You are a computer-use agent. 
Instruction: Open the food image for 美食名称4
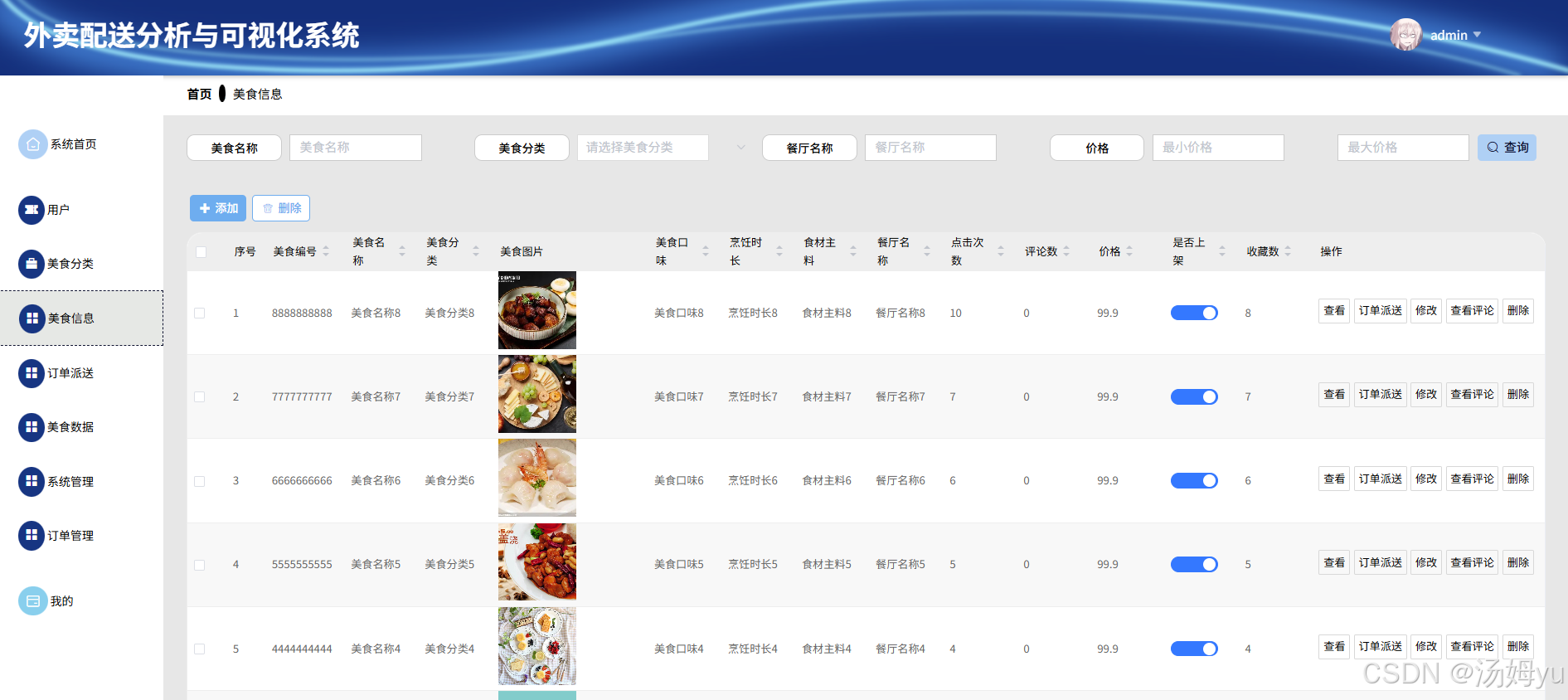[x=537, y=646]
